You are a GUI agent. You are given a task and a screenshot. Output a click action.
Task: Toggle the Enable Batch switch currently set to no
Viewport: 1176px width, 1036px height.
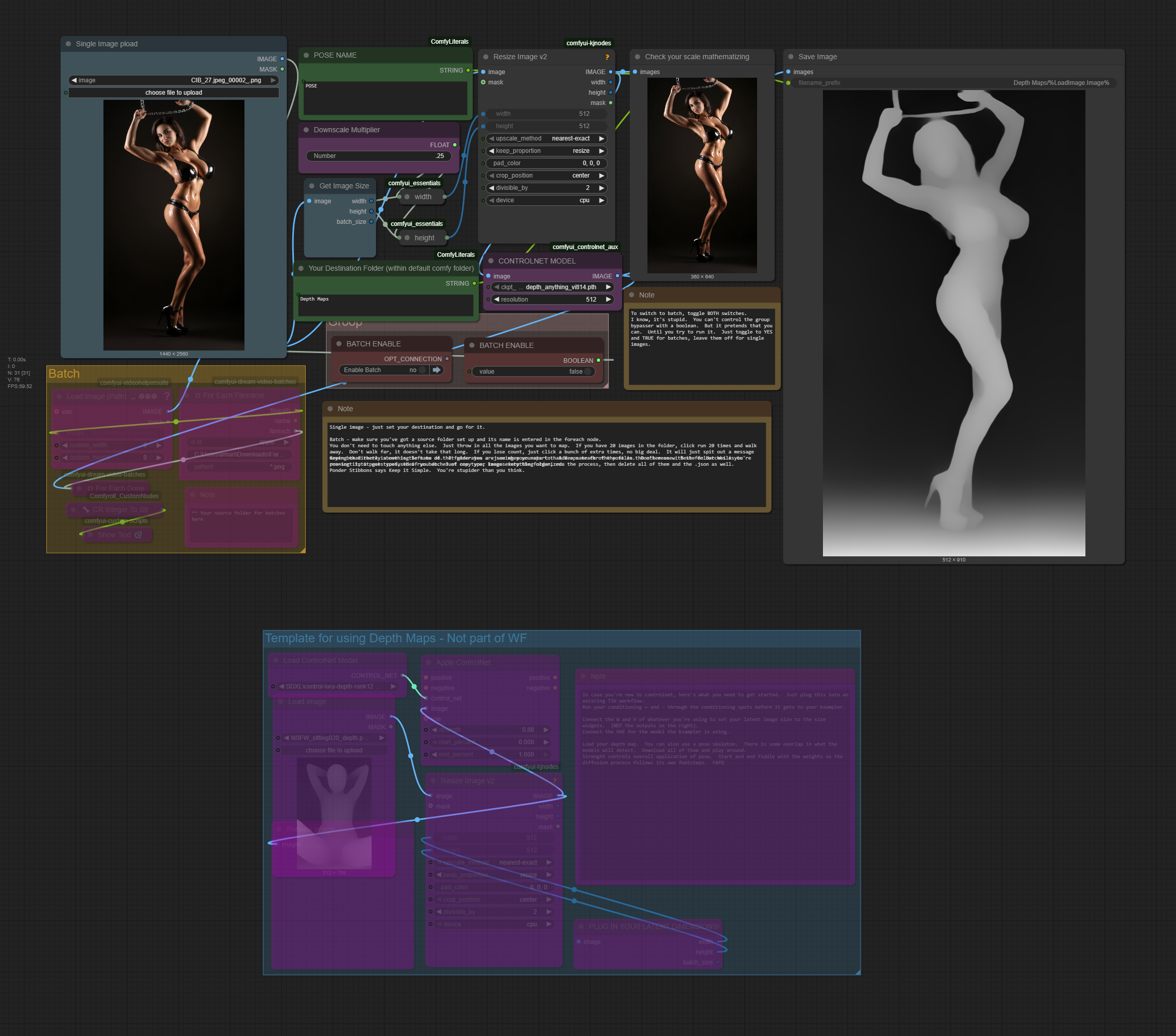click(422, 370)
